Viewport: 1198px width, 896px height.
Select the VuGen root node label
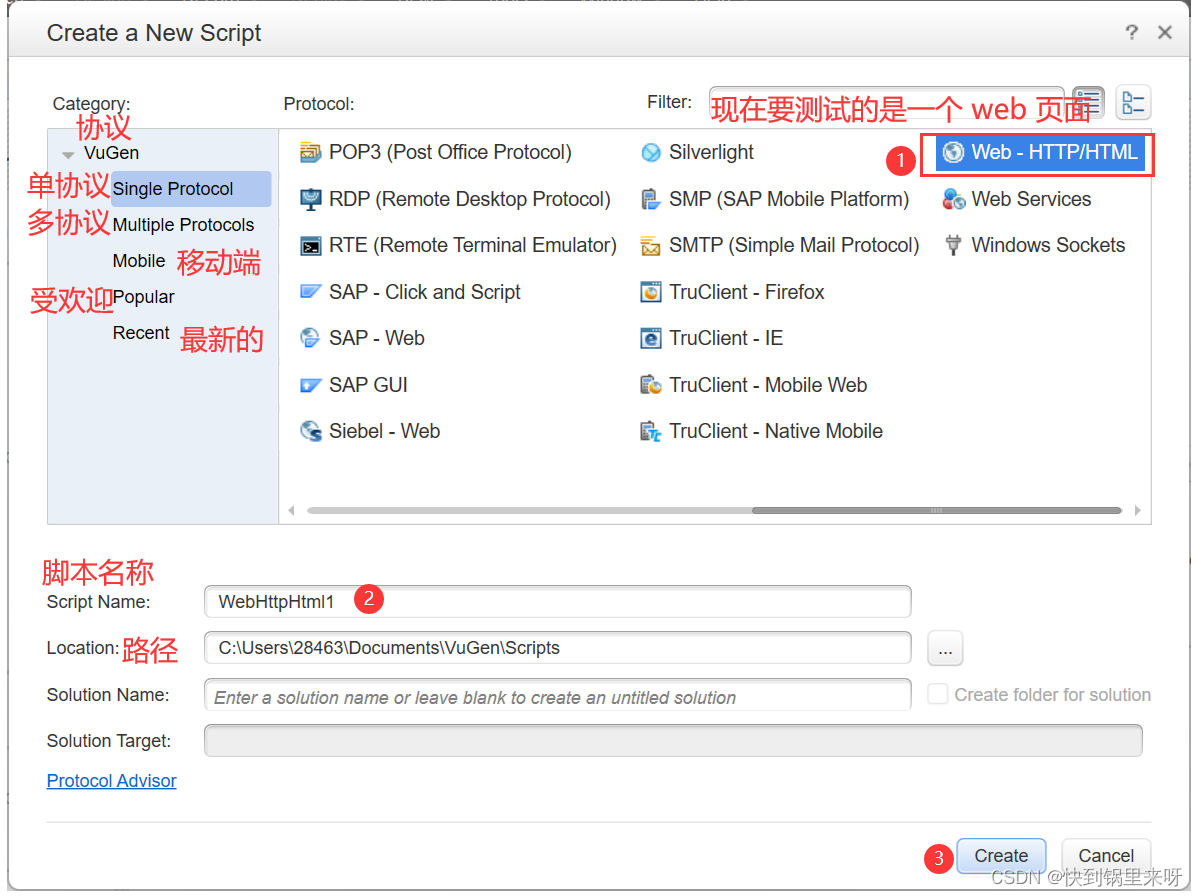pyautogui.click(x=112, y=153)
